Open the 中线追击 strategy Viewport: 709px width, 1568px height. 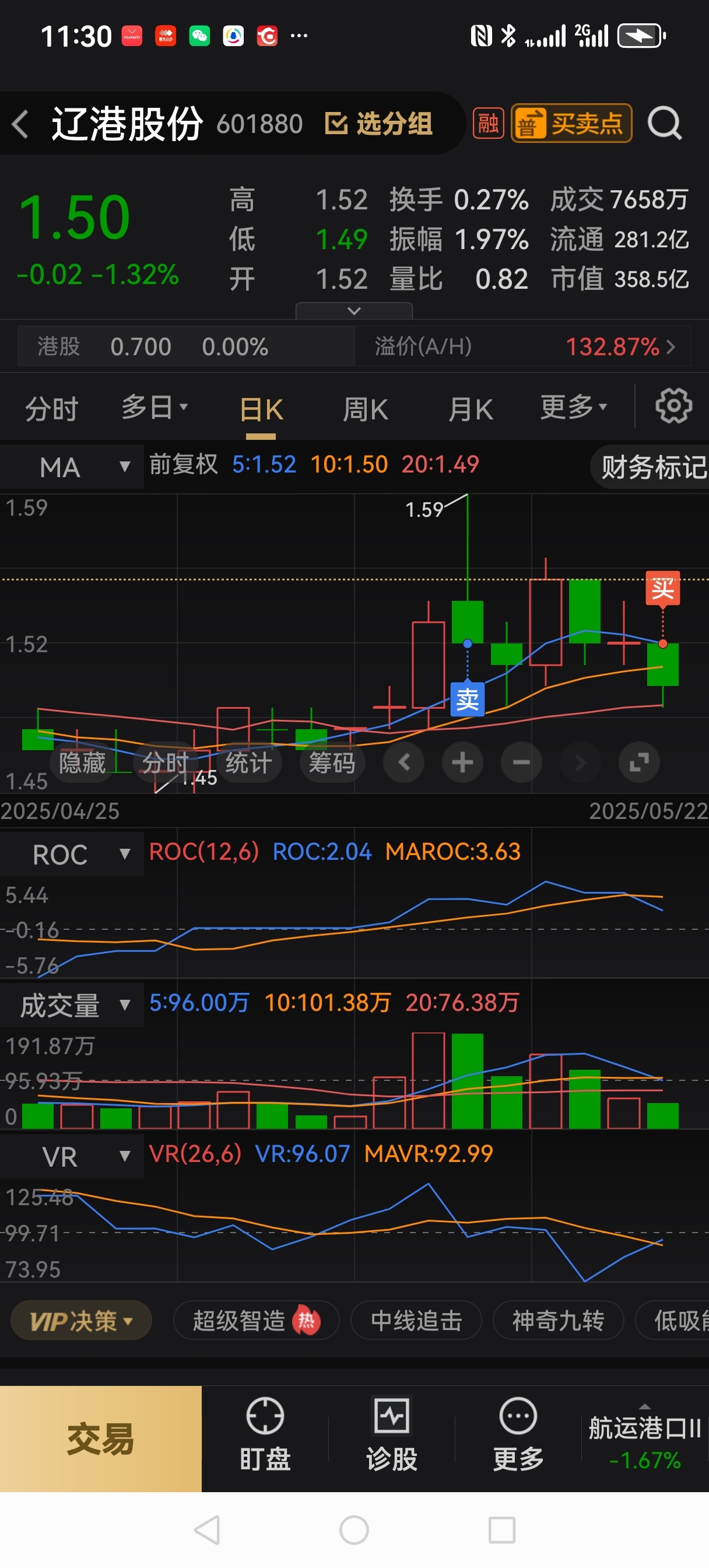[x=416, y=1320]
